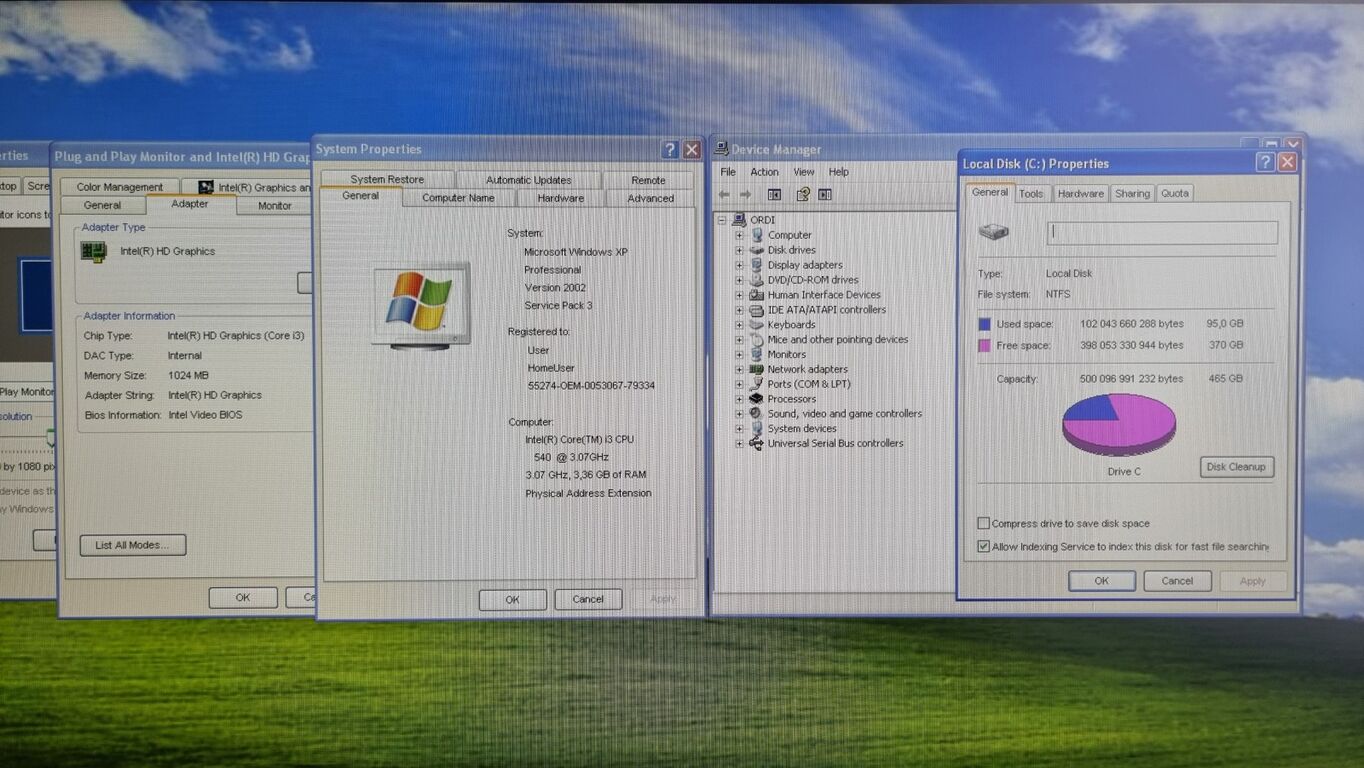Select the ORDI computer root icon

tap(739, 220)
